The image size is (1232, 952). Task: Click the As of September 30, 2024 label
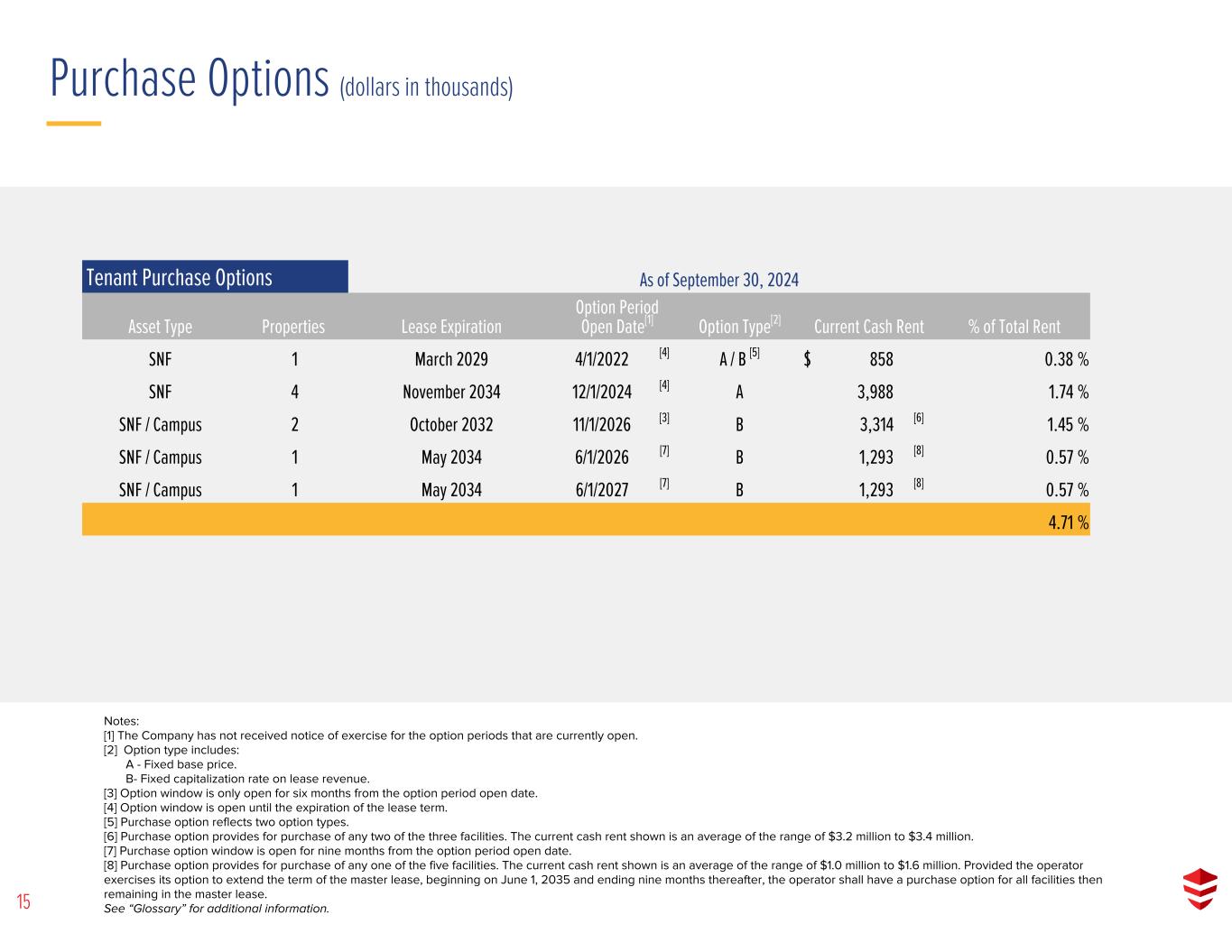[x=718, y=280]
